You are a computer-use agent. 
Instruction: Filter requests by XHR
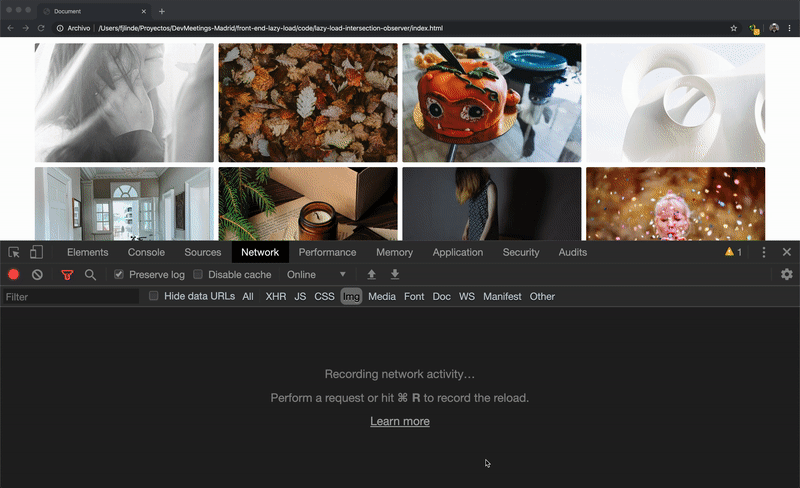tap(276, 297)
